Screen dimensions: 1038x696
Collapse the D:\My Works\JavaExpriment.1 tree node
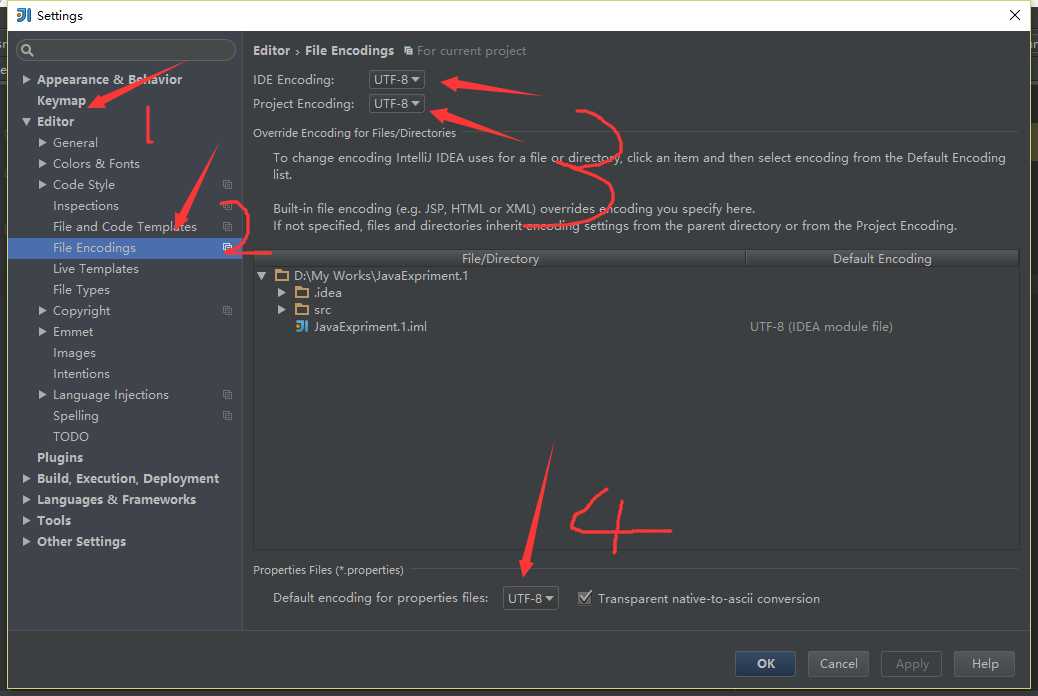coord(261,275)
